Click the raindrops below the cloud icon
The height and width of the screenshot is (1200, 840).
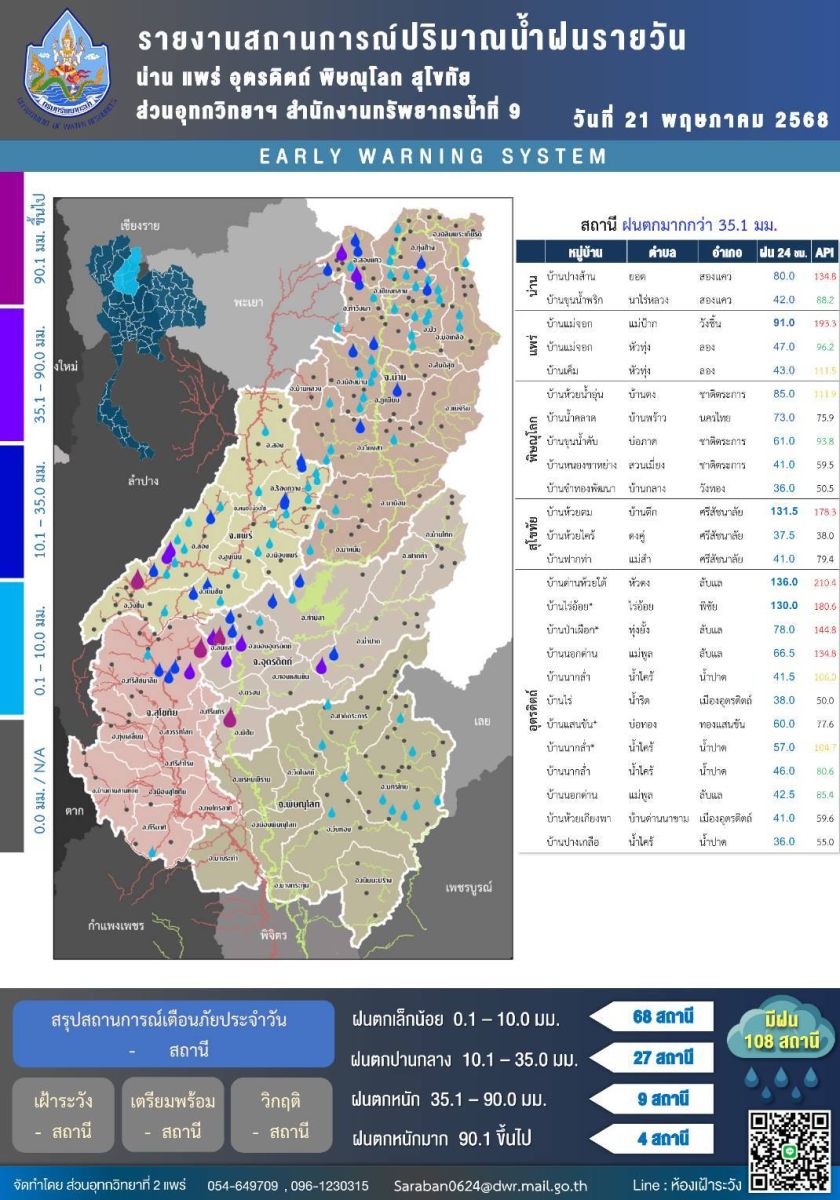point(787,1079)
